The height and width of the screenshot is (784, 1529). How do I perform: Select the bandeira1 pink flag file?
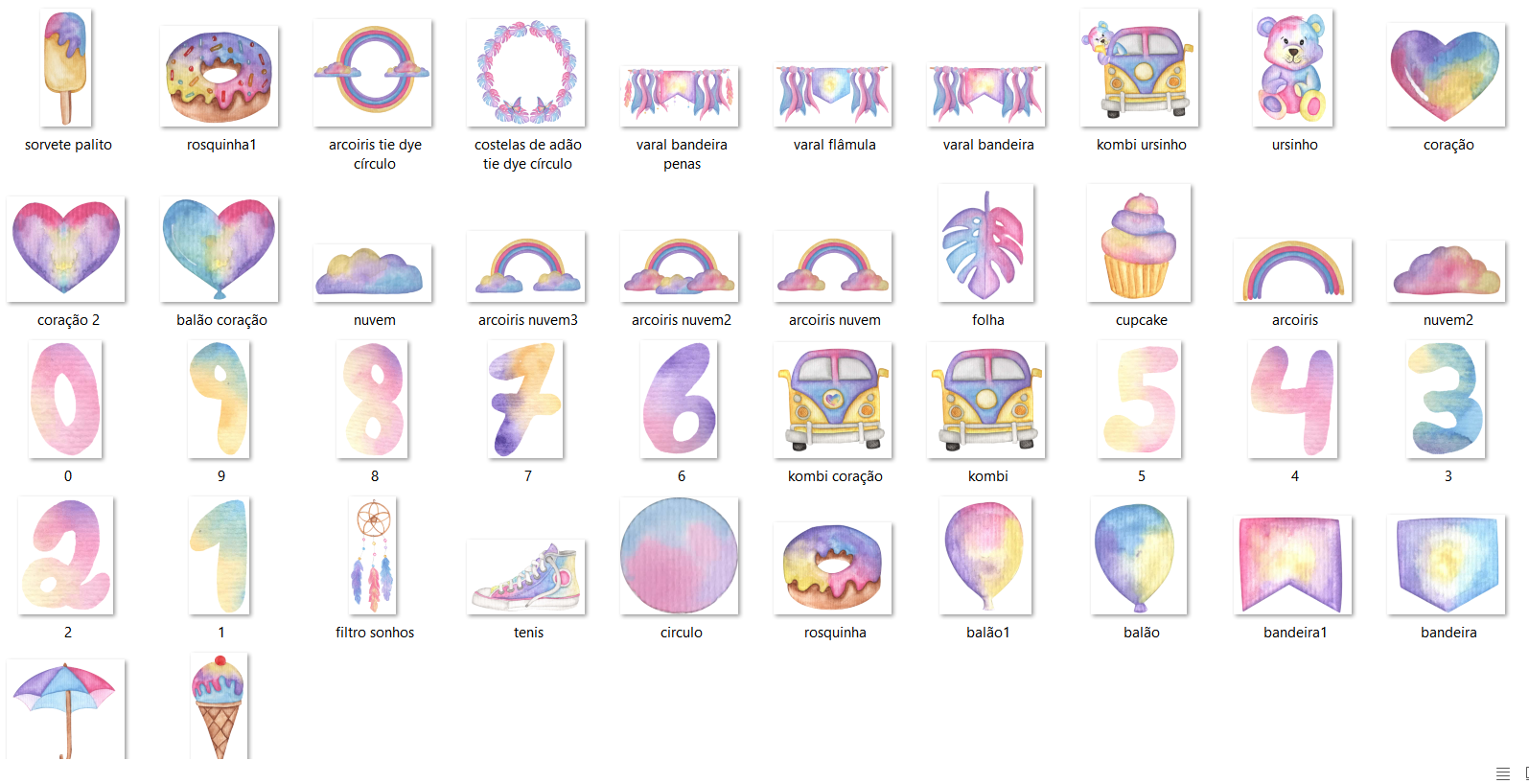[1293, 565]
